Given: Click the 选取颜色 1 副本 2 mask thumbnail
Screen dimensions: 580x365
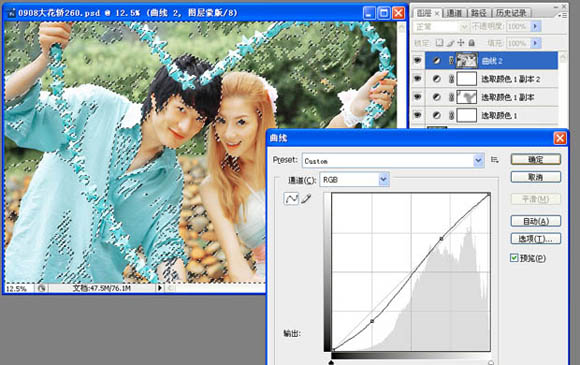Looking at the screenshot, I should tap(467, 79).
